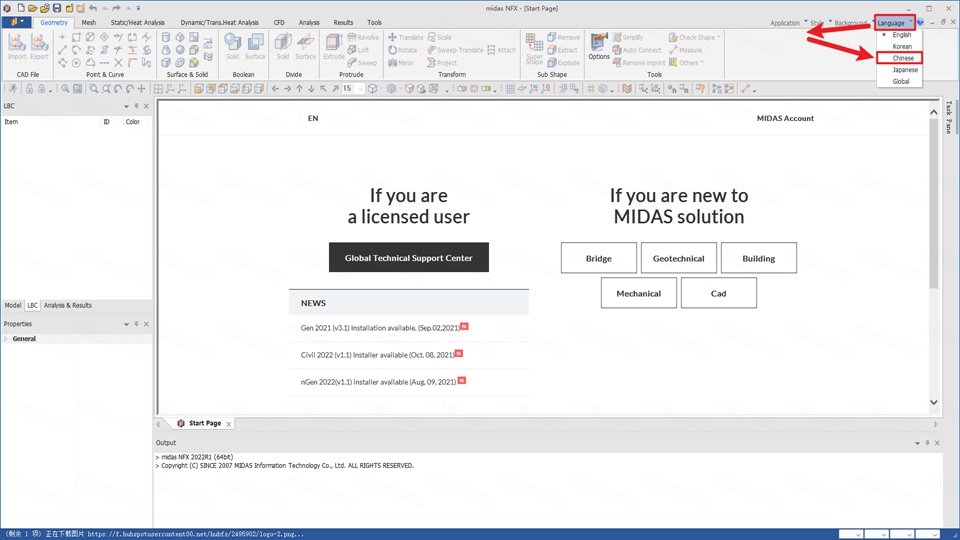Open the Background dropdown
Viewport: 960px width, 540px height.
(854, 23)
